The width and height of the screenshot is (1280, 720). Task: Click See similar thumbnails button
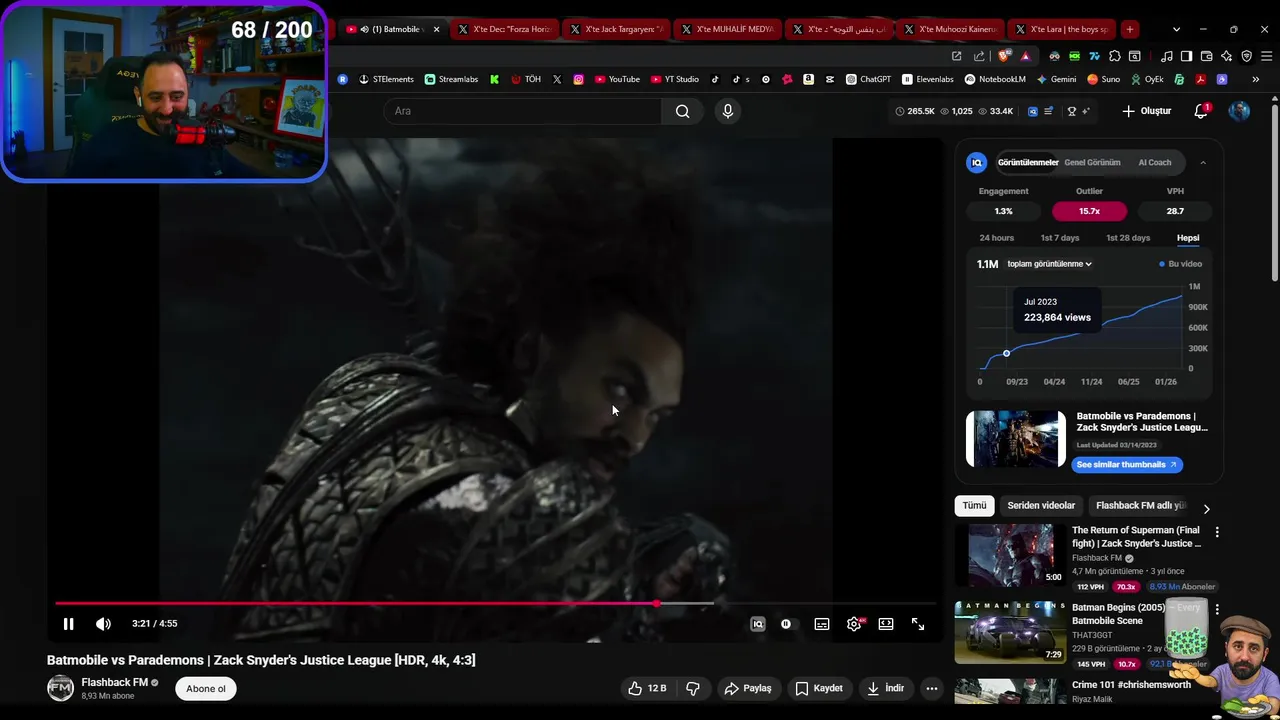click(1128, 464)
